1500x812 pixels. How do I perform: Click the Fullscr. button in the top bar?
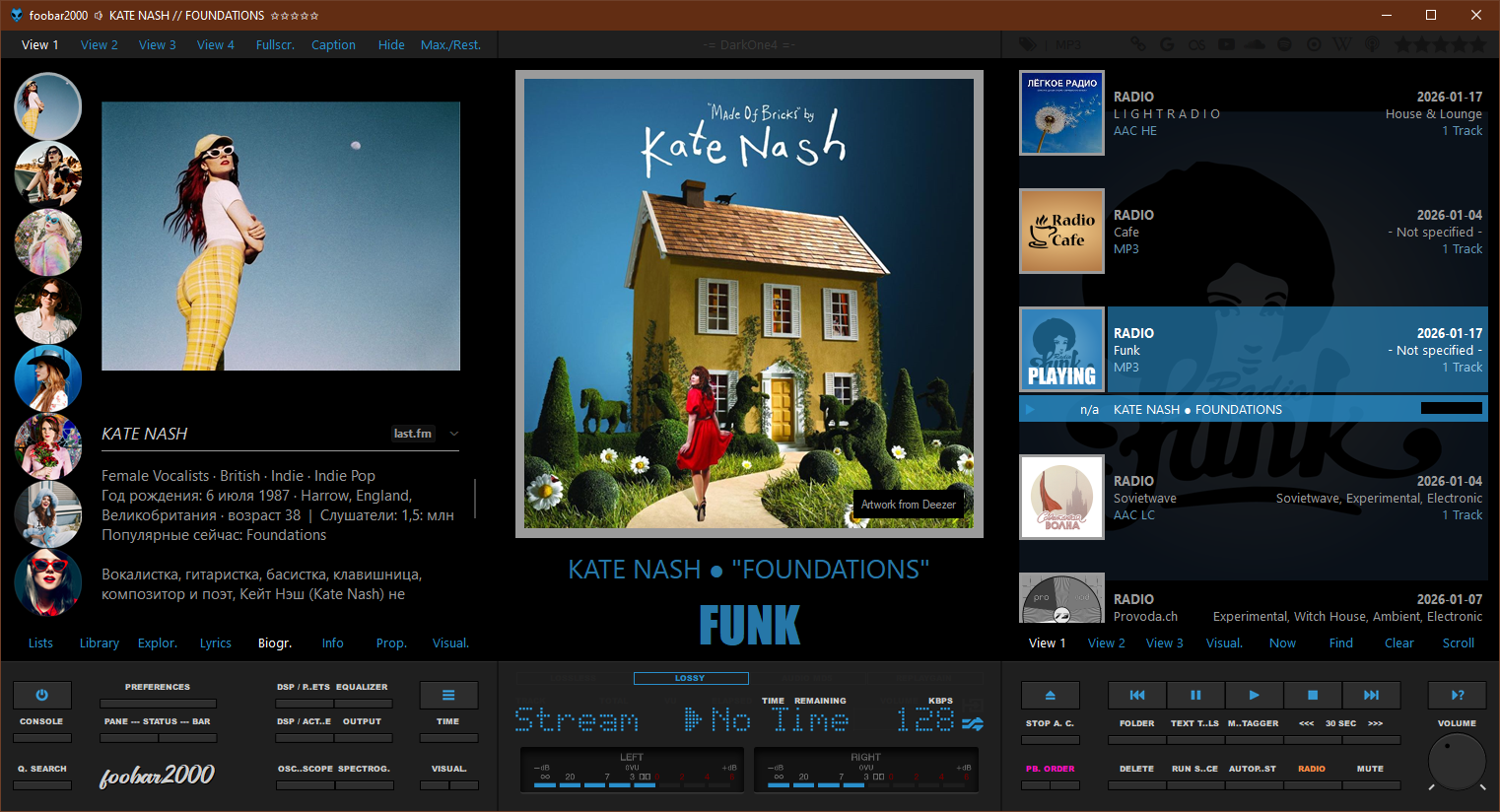point(275,44)
